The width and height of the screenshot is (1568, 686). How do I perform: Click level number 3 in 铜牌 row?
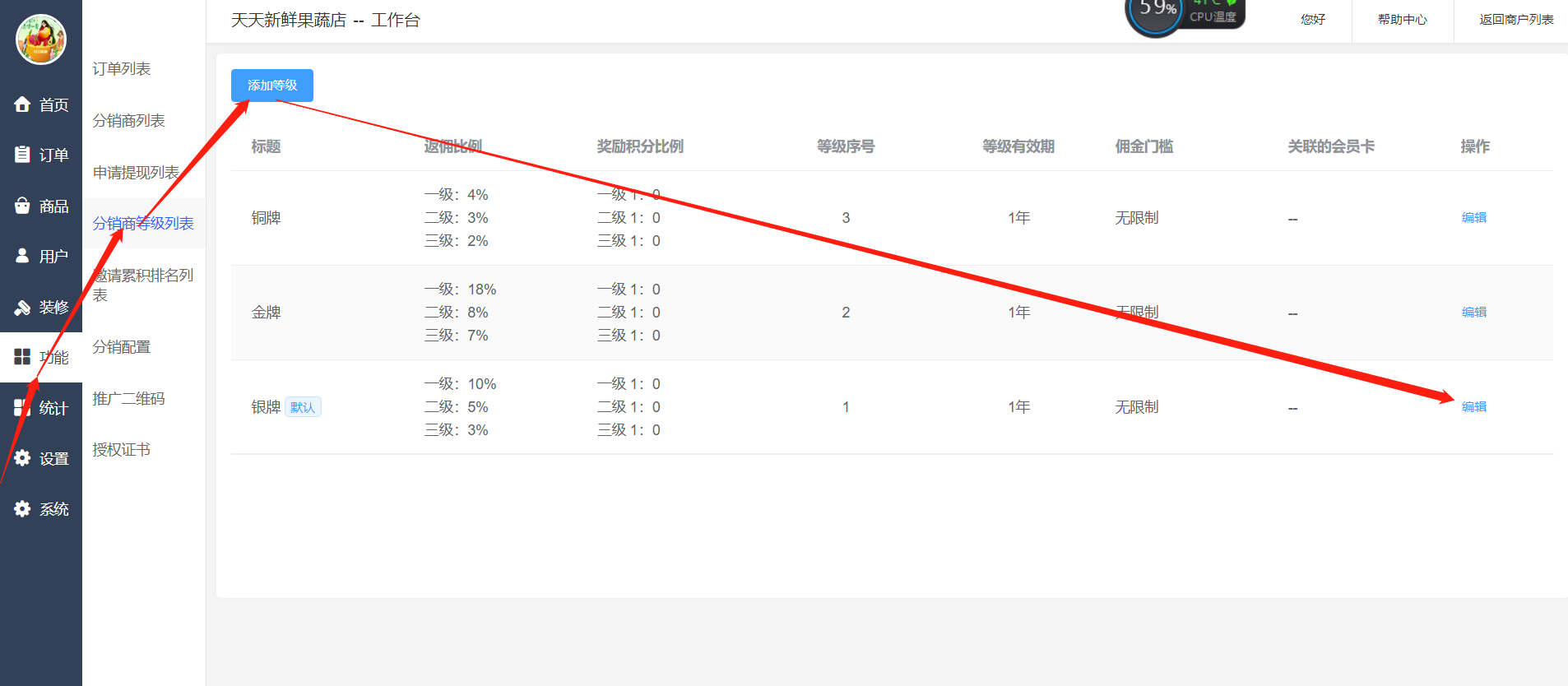point(846,218)
